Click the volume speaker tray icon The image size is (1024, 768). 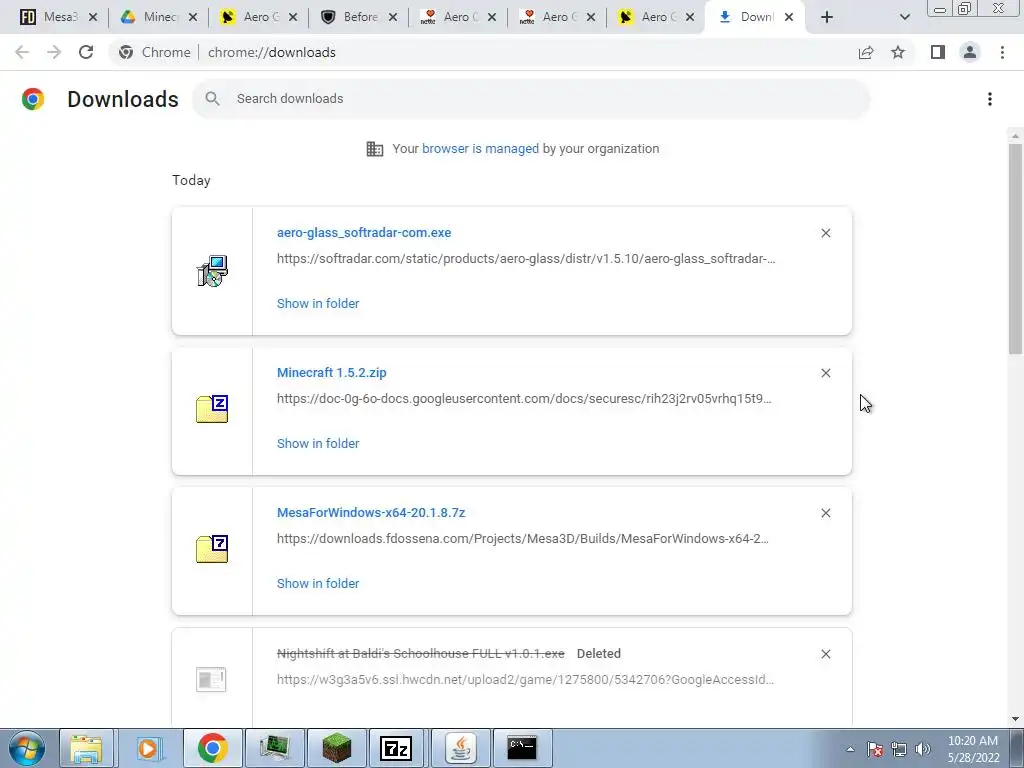923,749
